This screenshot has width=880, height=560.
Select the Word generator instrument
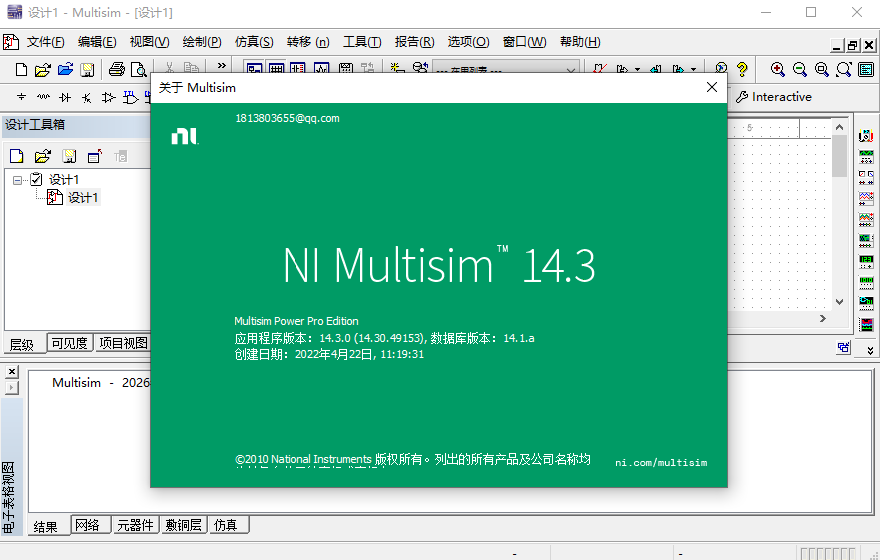[866, 282]
